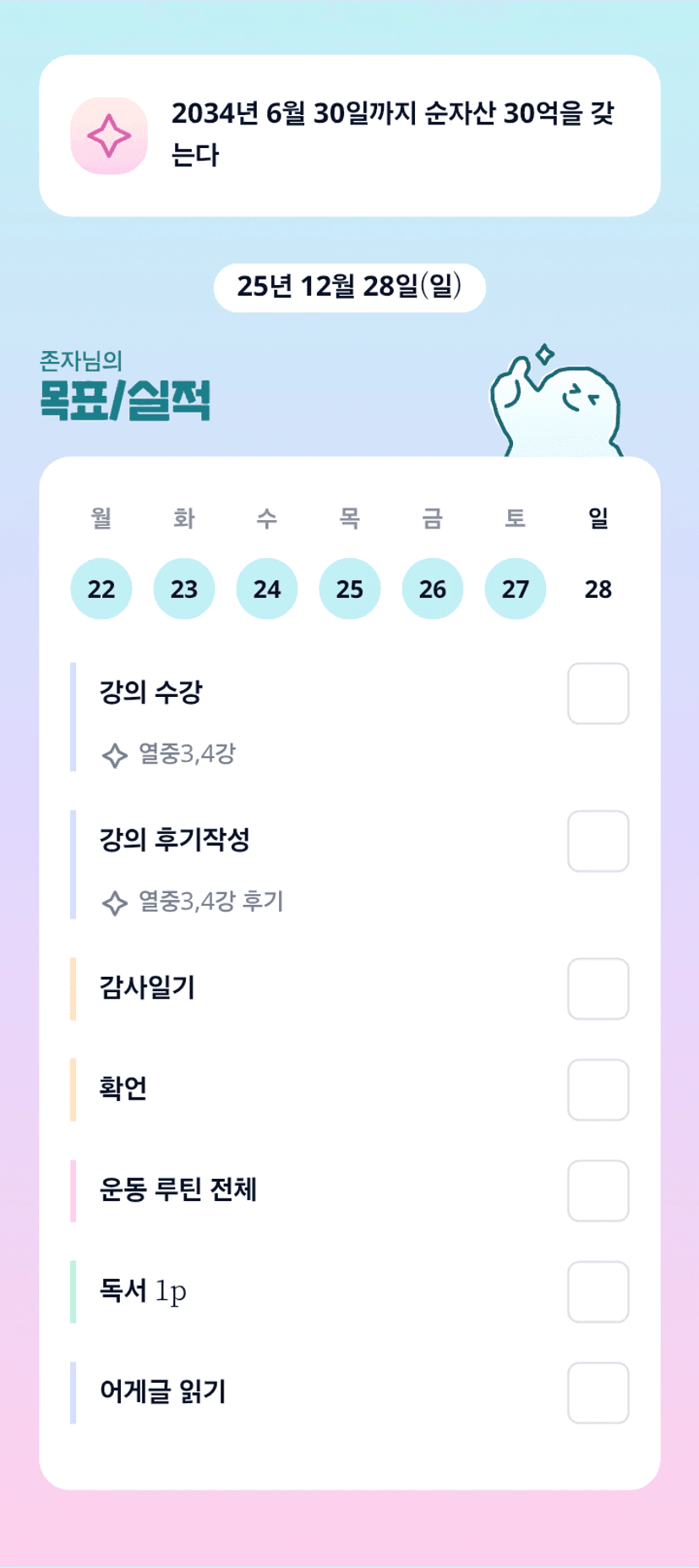Open the 25년 12월 28일 date picker
The width and height of the screenshot is (699, 1568).
(x=349, y=288)
